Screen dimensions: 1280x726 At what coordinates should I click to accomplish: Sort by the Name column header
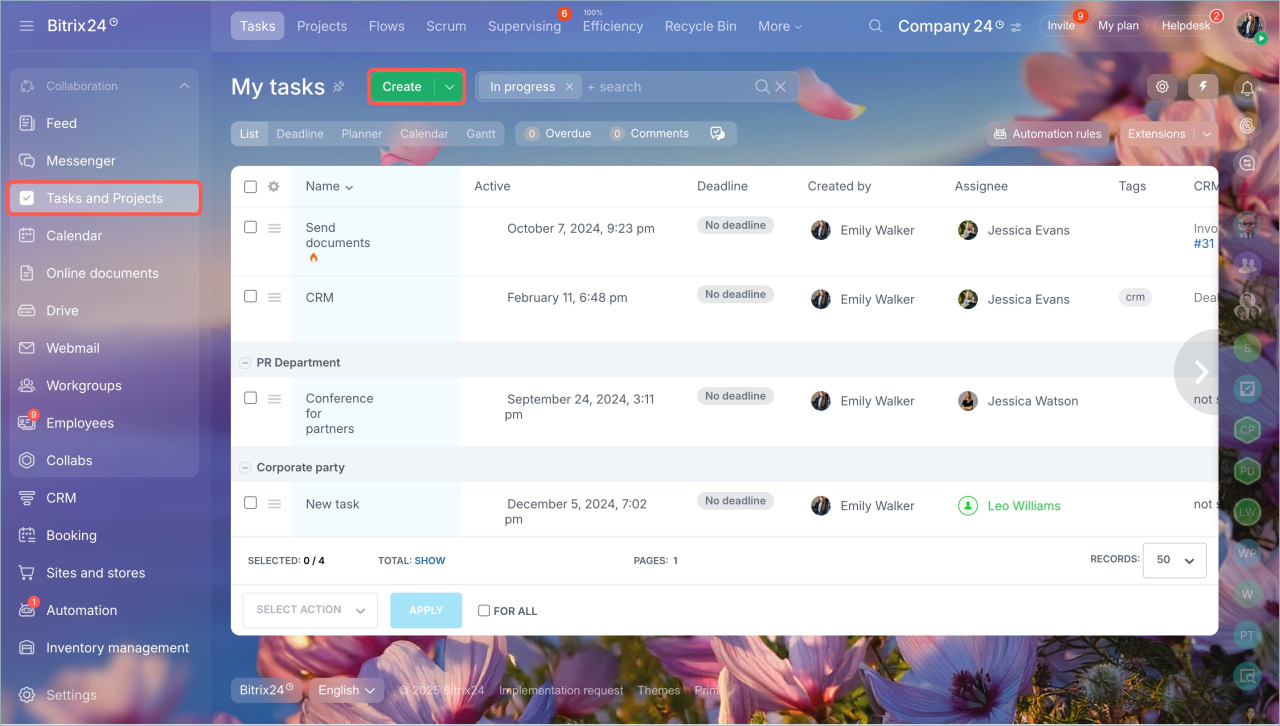point(329,187)
